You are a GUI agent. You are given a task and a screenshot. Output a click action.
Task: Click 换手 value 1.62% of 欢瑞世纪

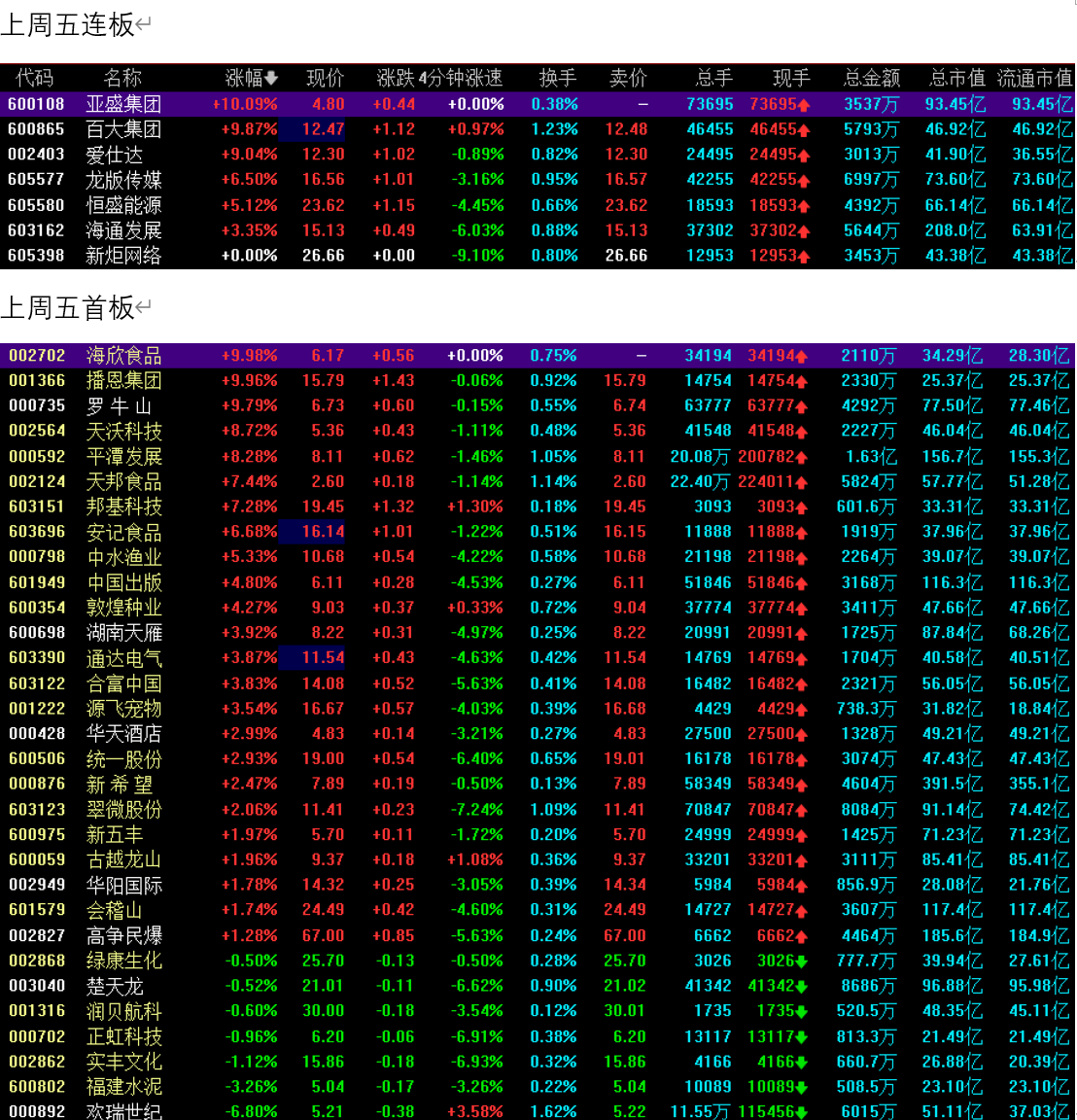[x=553, y=1111]
